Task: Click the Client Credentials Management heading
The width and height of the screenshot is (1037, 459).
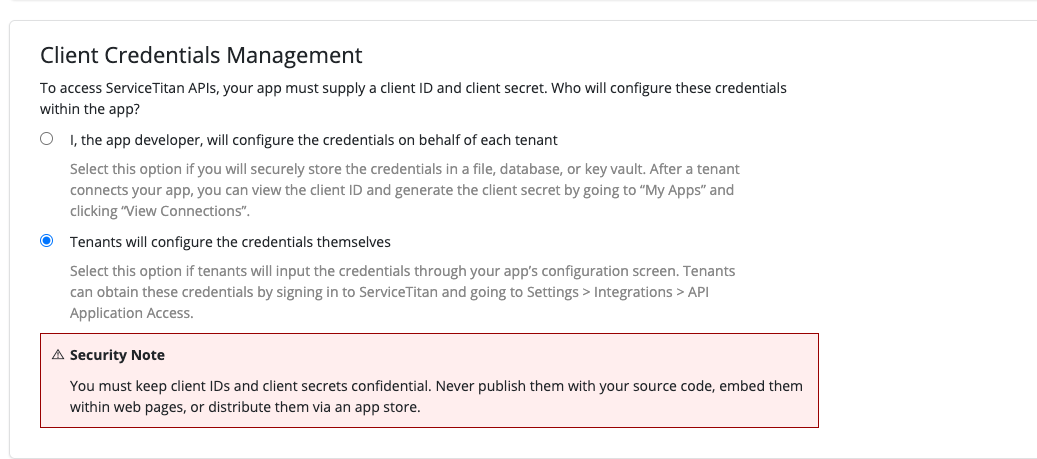Action: [201, 55]
